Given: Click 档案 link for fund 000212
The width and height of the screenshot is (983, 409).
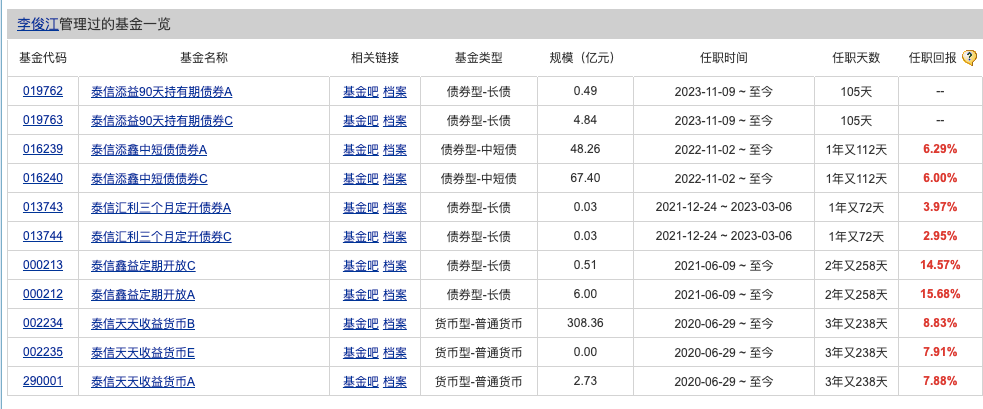Looking at the screenshot, I should click(x=395, y=295).
